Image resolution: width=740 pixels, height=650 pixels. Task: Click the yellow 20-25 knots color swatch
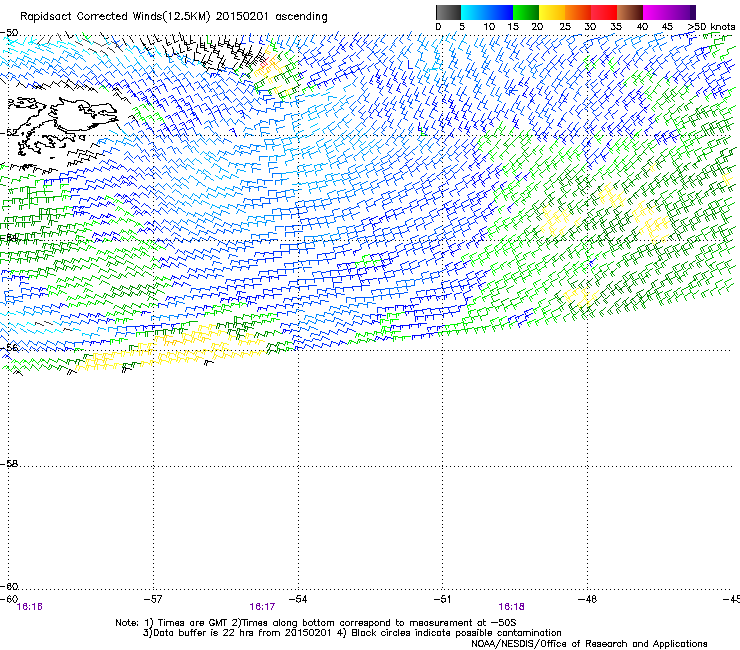[552, 12]
